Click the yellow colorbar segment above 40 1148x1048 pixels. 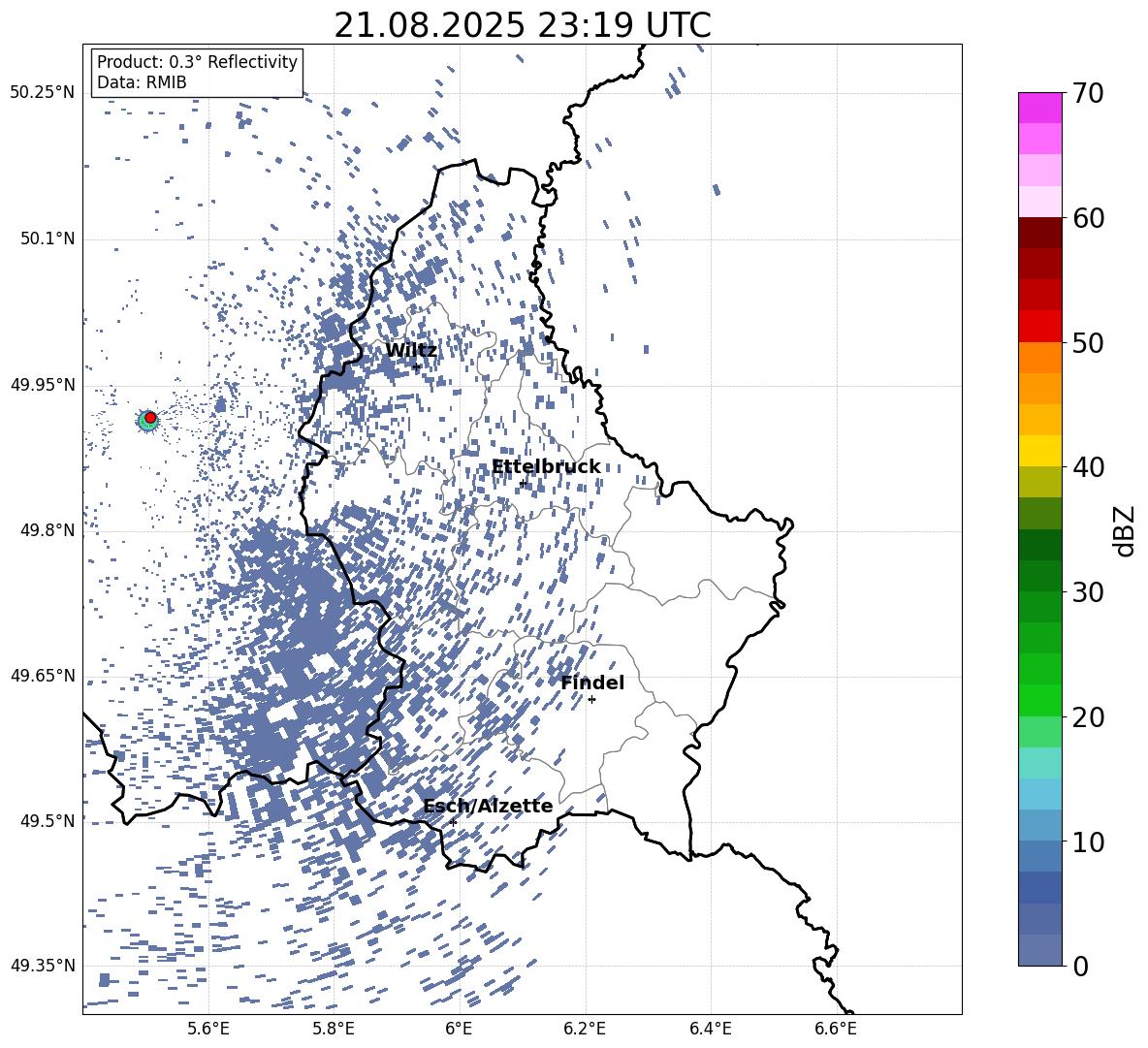1039,451
